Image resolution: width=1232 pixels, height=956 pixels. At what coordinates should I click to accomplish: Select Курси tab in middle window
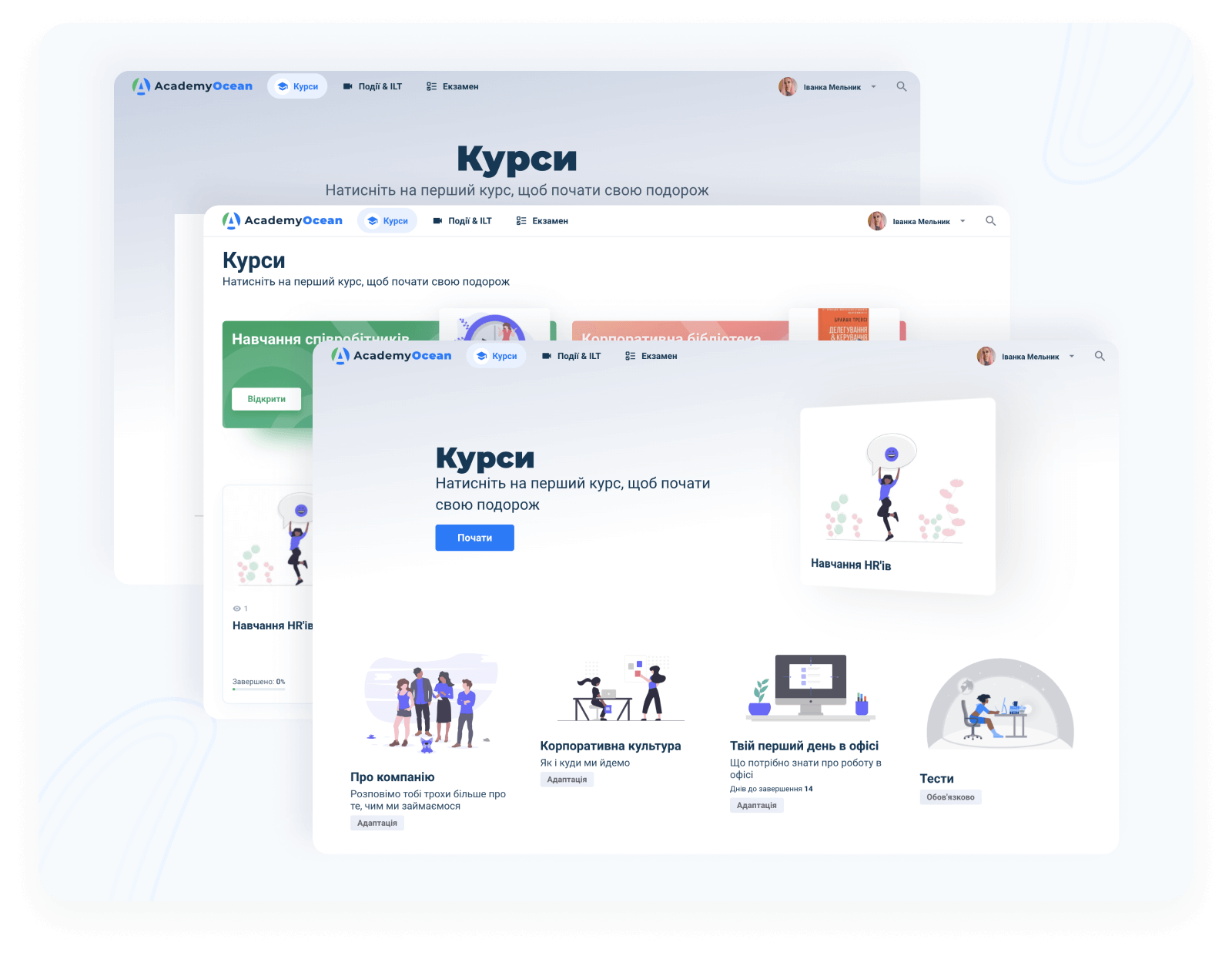387,221
